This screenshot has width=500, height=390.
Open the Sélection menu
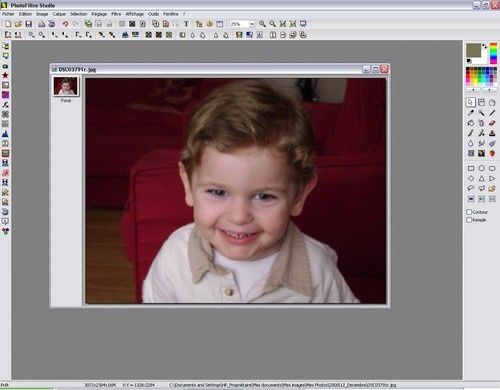79,14
